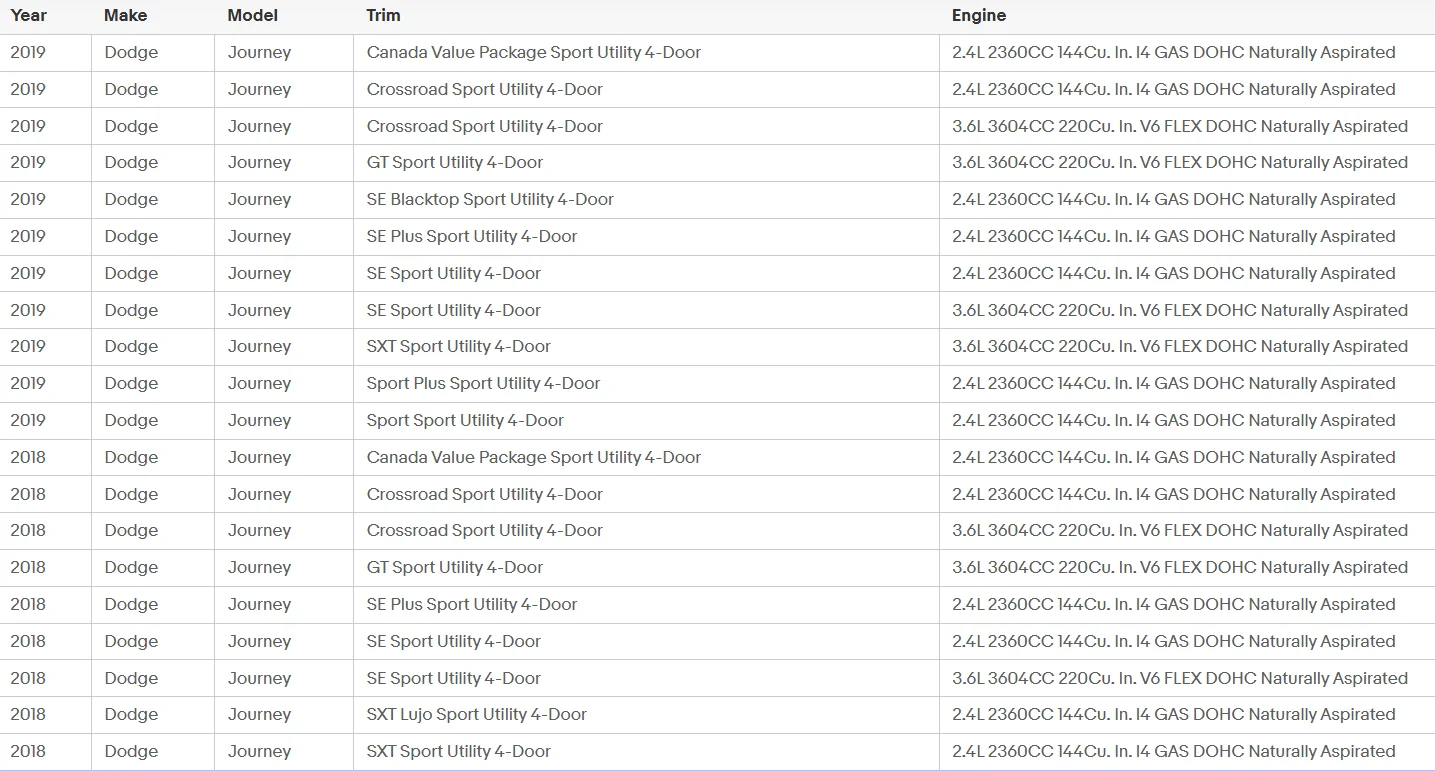Select 'SE Blacktop Sport Utility 4-Door' trim cell
This screenshot has height=771, width=1435.
click(x=490, y=199)
